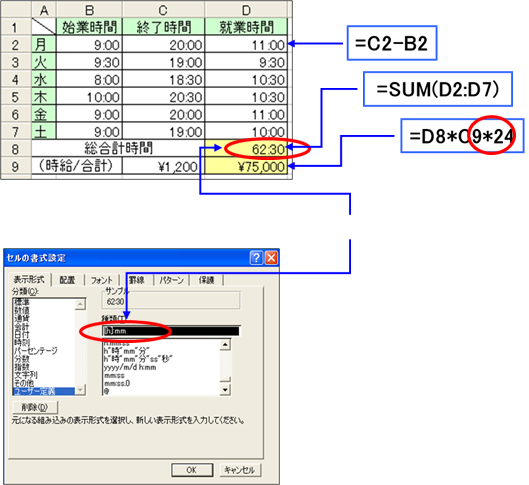Select 時刻 in the category list
Viewport: 529px width, 485px height.
22,342
